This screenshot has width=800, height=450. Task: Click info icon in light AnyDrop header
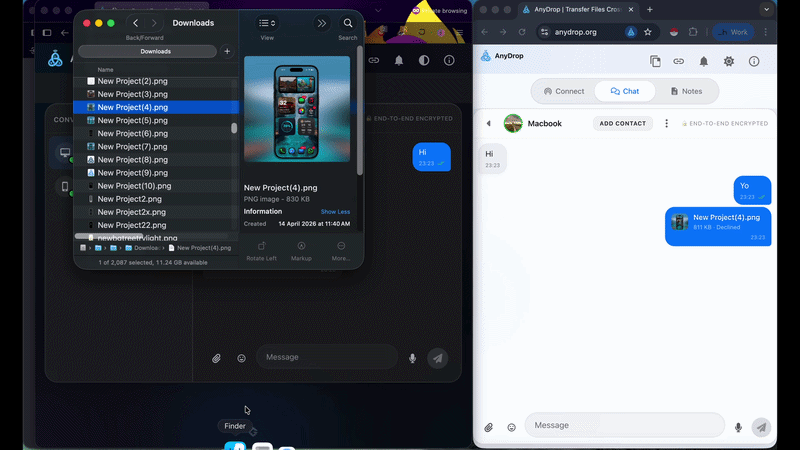coord(754,61)
